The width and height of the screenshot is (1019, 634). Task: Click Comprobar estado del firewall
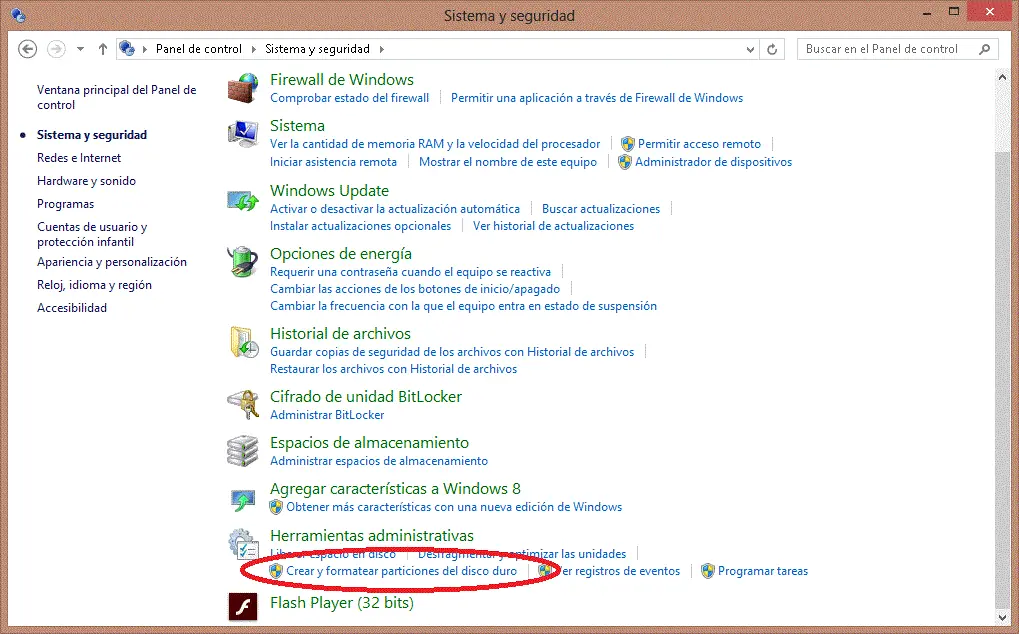pyautogui.click(x=350, y=98)
